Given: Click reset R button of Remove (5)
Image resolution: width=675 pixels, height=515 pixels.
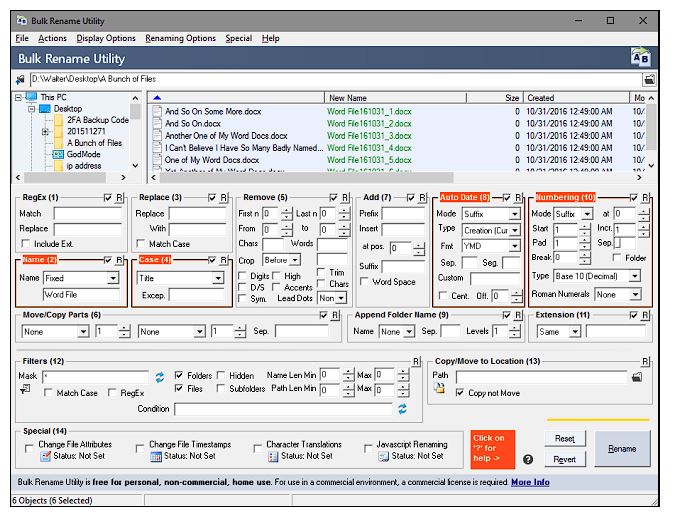Looking at the screenshot, I should pos(345,197).
